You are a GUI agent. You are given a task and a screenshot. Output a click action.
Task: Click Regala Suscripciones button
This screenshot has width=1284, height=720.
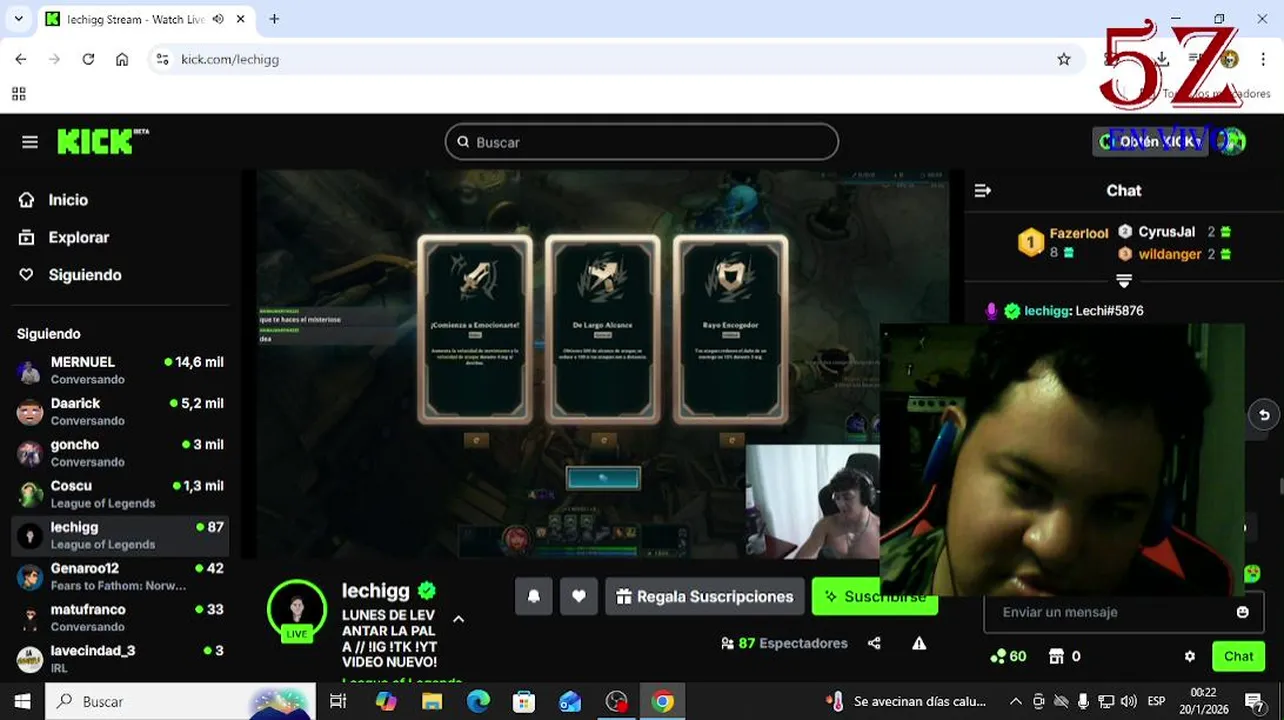coord(705,596)
